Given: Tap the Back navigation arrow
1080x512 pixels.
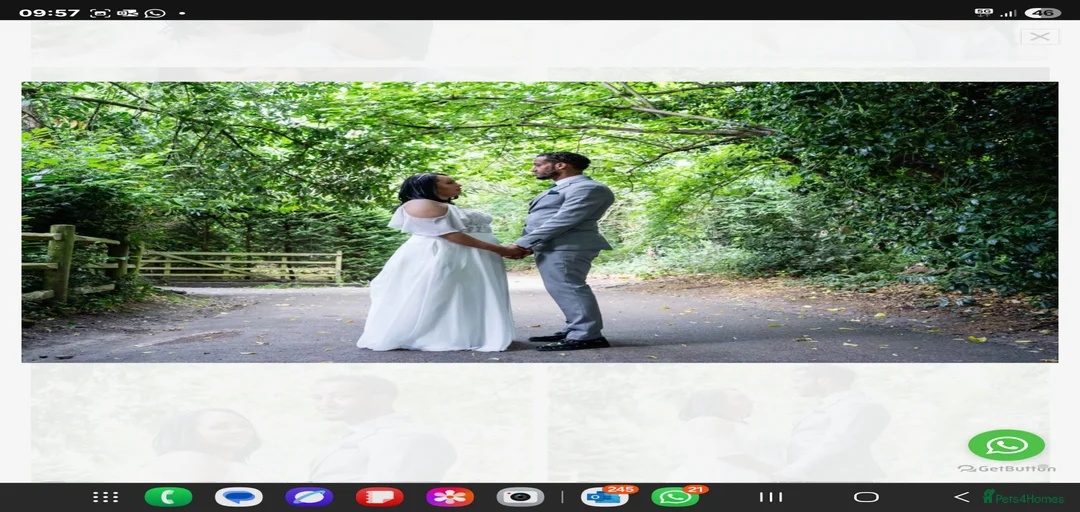Looking at the screenshot, I should (x=961, y=497).
